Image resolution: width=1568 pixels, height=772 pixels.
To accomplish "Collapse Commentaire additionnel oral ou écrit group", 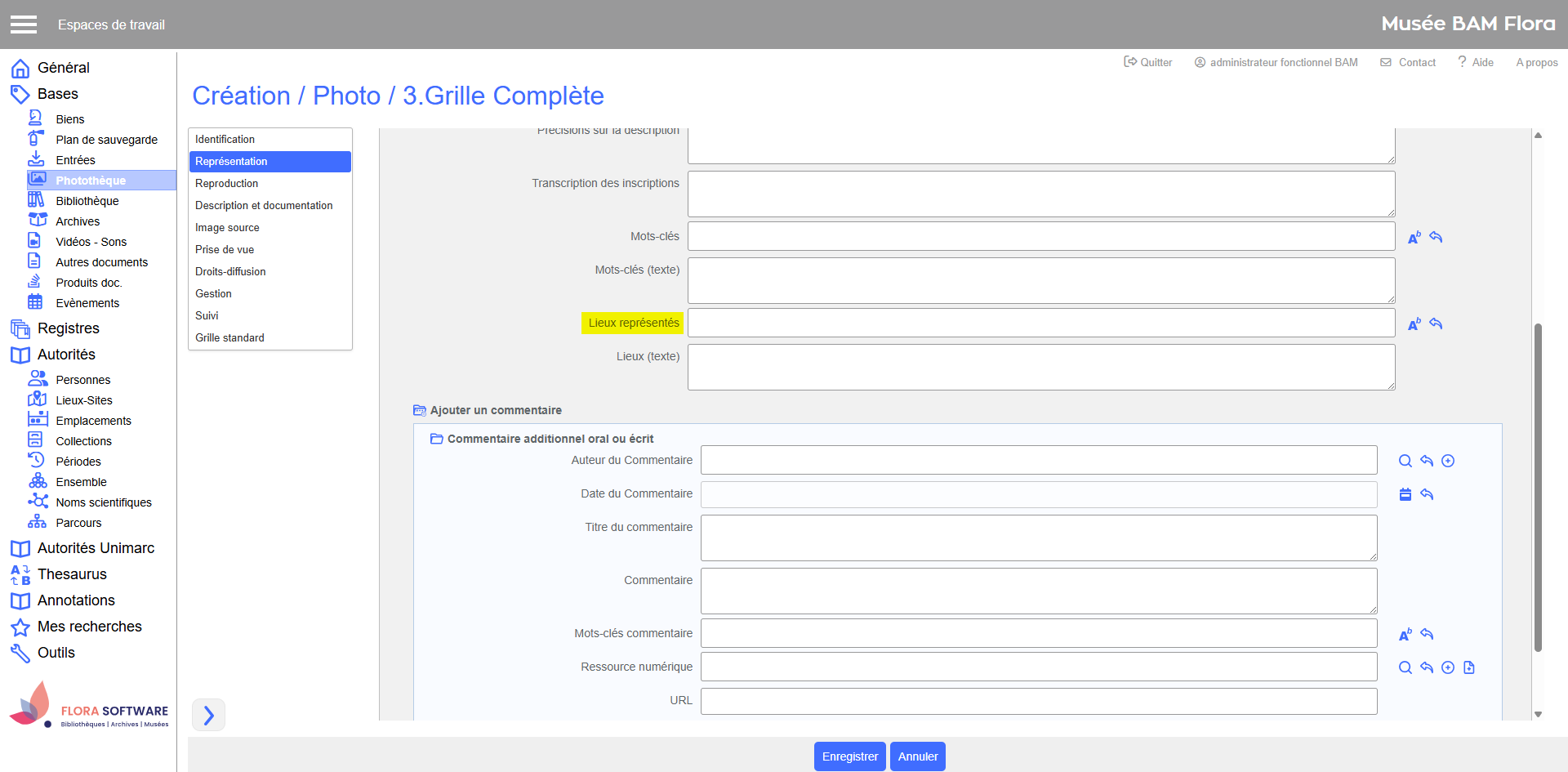I will 437,439.
